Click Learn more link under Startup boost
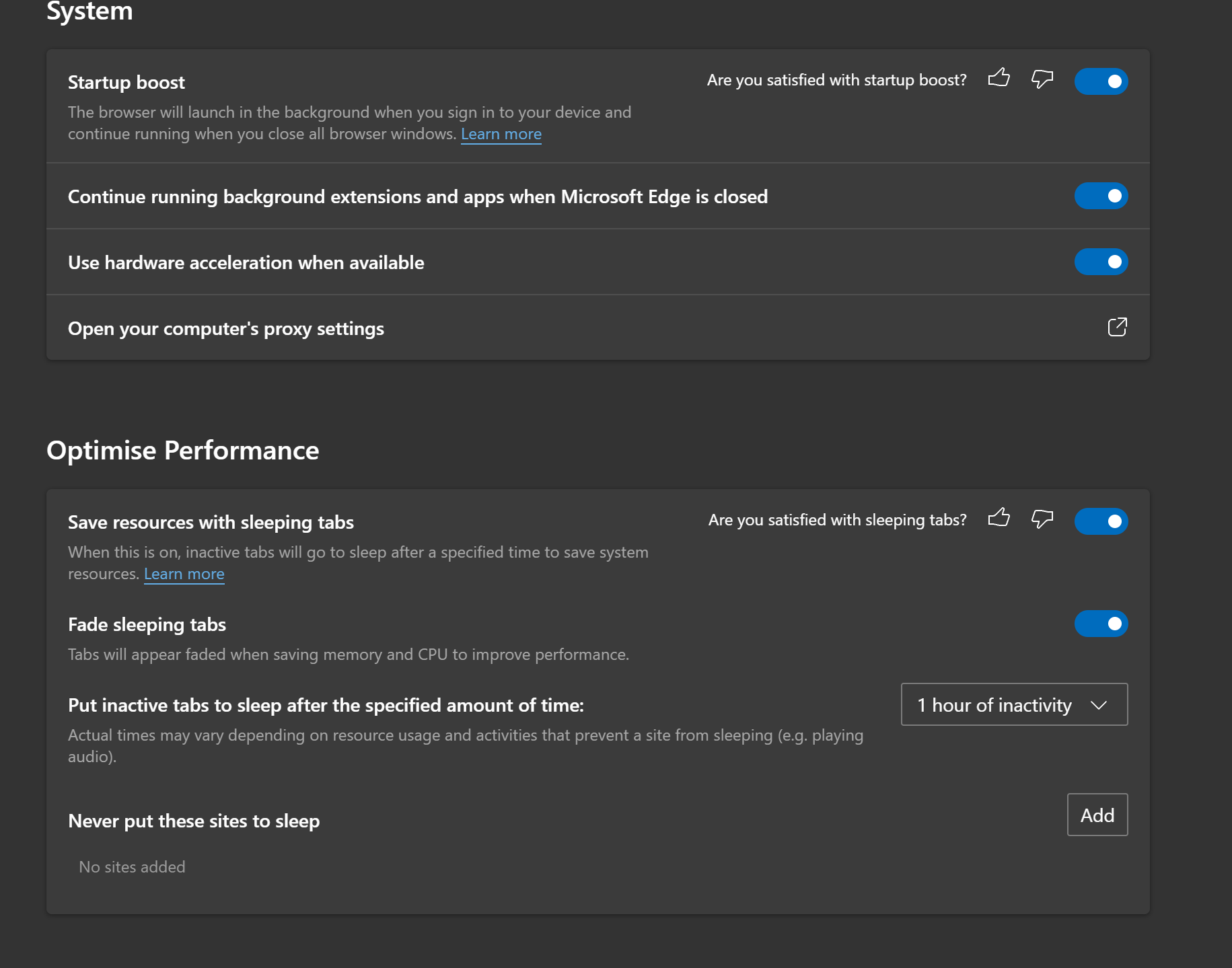The image size is (1232, 968). click(501, 134)
